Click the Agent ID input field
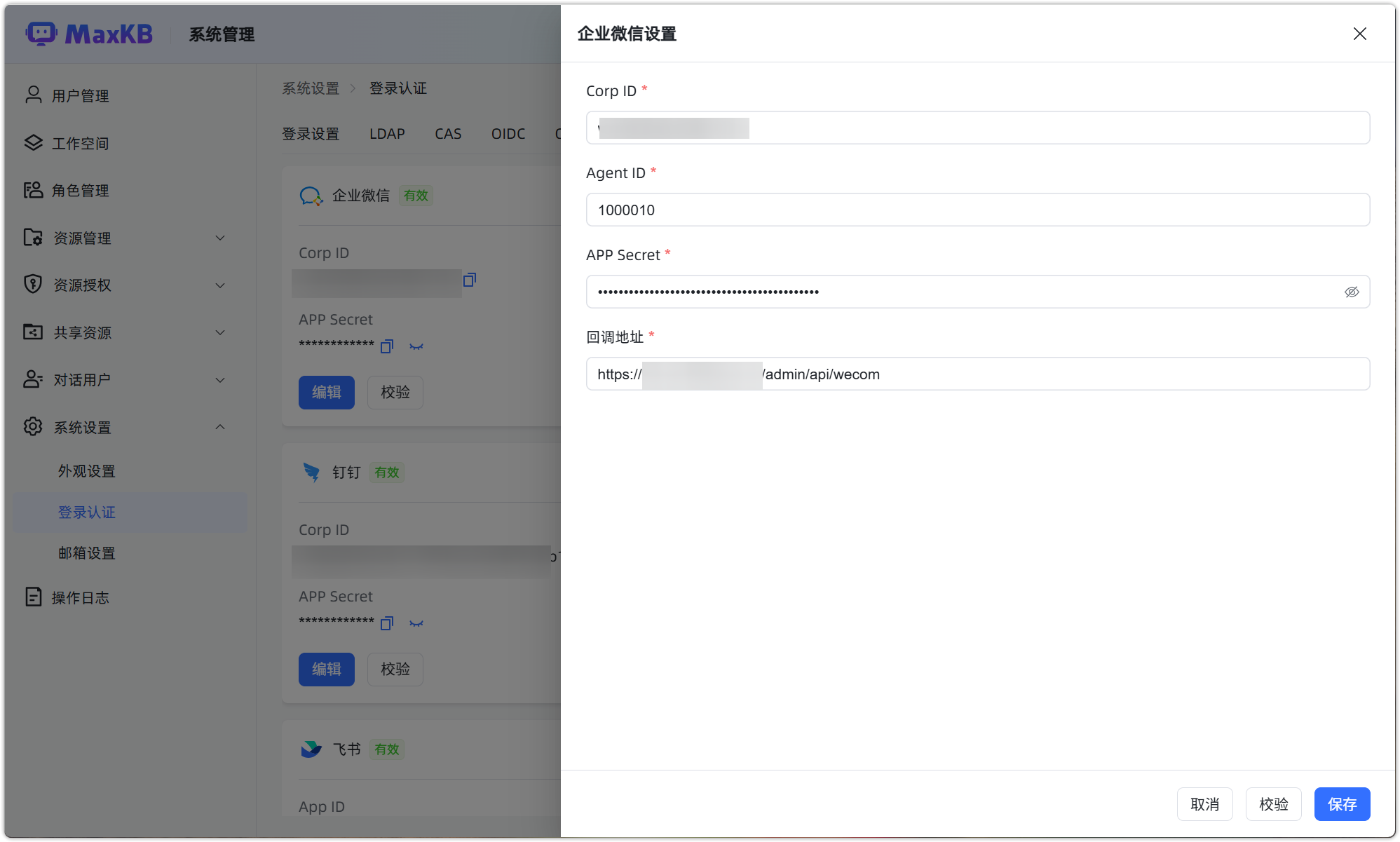This screenshot has width=1400, height=842. (978, 210)
